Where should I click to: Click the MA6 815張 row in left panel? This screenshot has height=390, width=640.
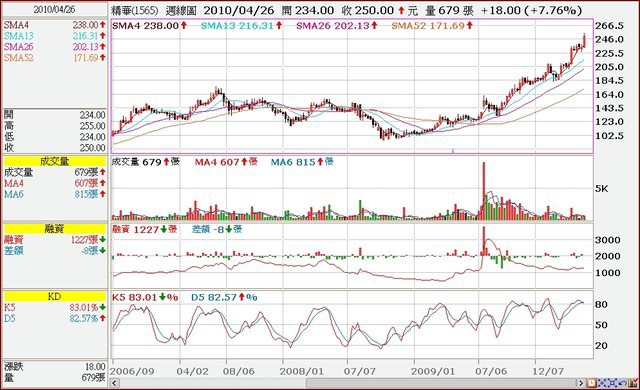tap(55, 194)
